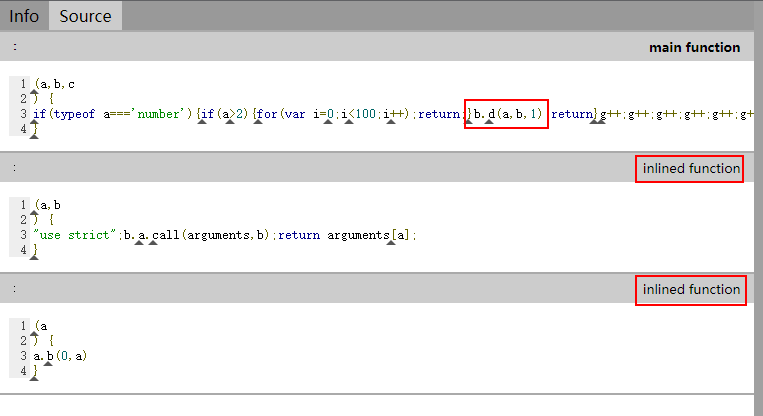
Task: Click marker below brace after 'number' check
Action: click(202, 122)
